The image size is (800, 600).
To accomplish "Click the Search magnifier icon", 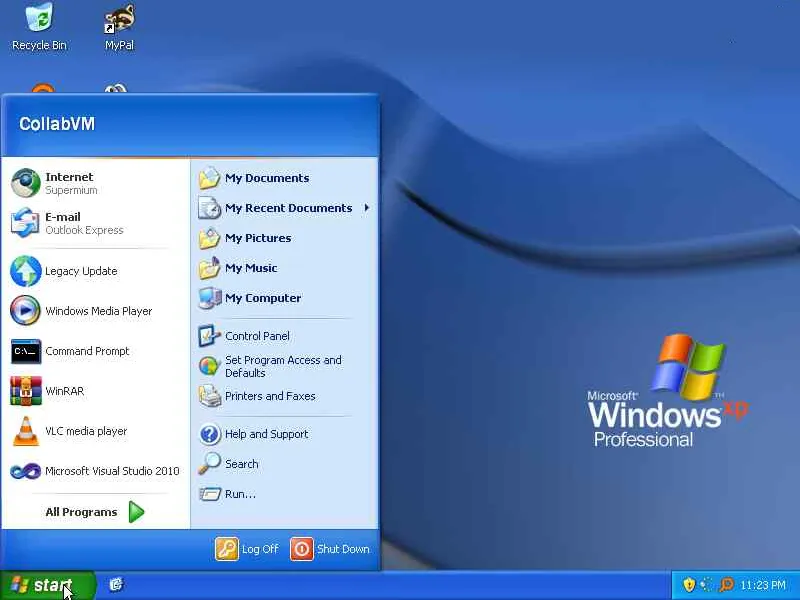I will (209, 464).
